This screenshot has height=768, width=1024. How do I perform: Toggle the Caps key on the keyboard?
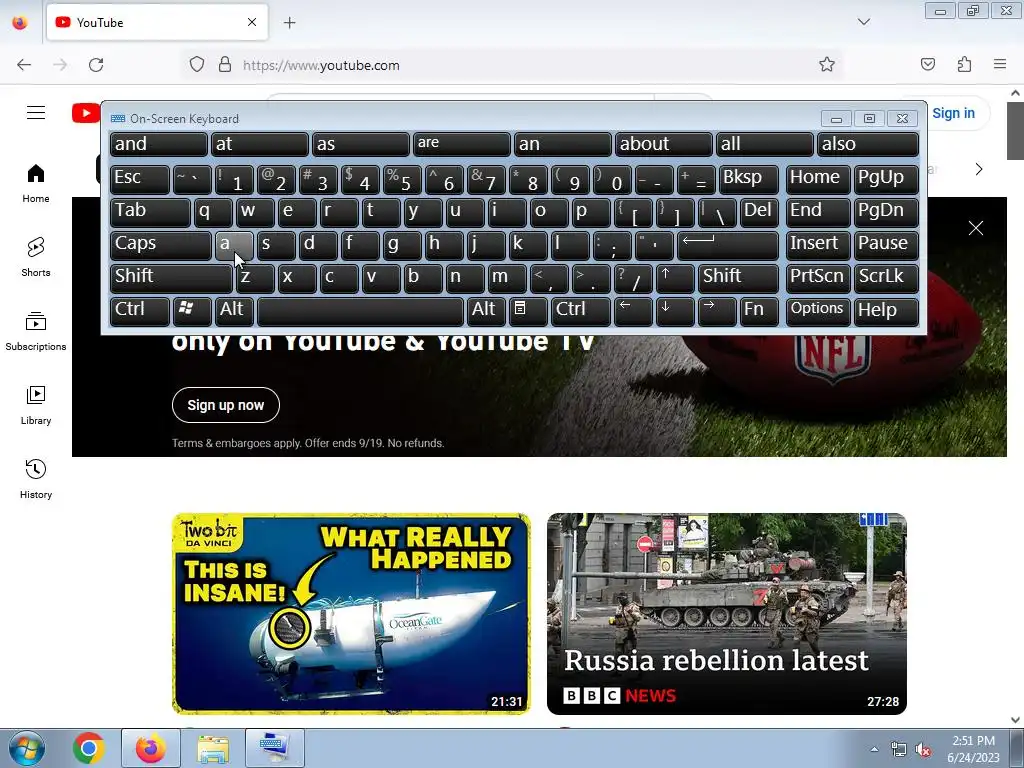(x=161, y=245)
